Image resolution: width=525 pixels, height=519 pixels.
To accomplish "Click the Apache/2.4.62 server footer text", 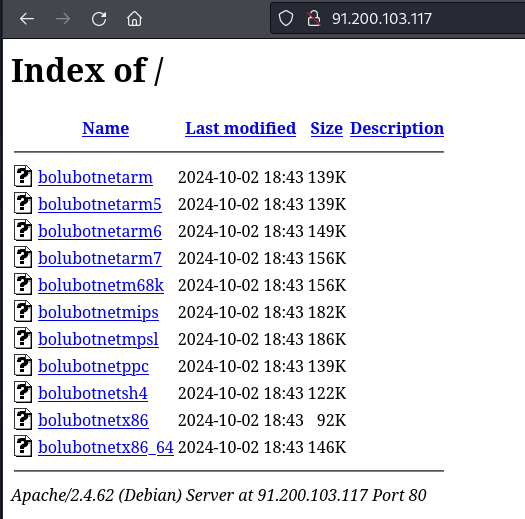I will (219, 495).
